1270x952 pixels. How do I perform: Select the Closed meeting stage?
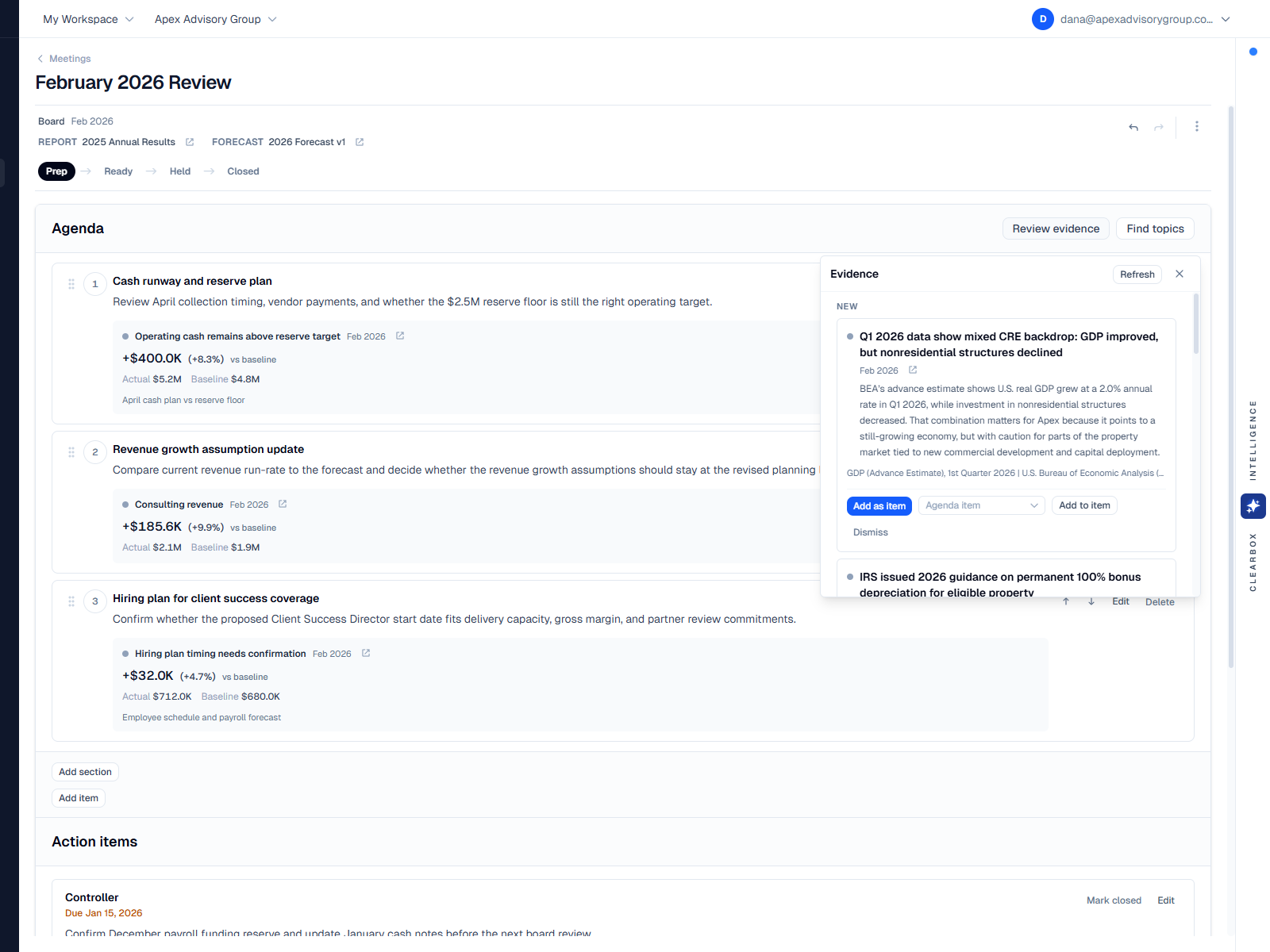(x=243, y=171)
